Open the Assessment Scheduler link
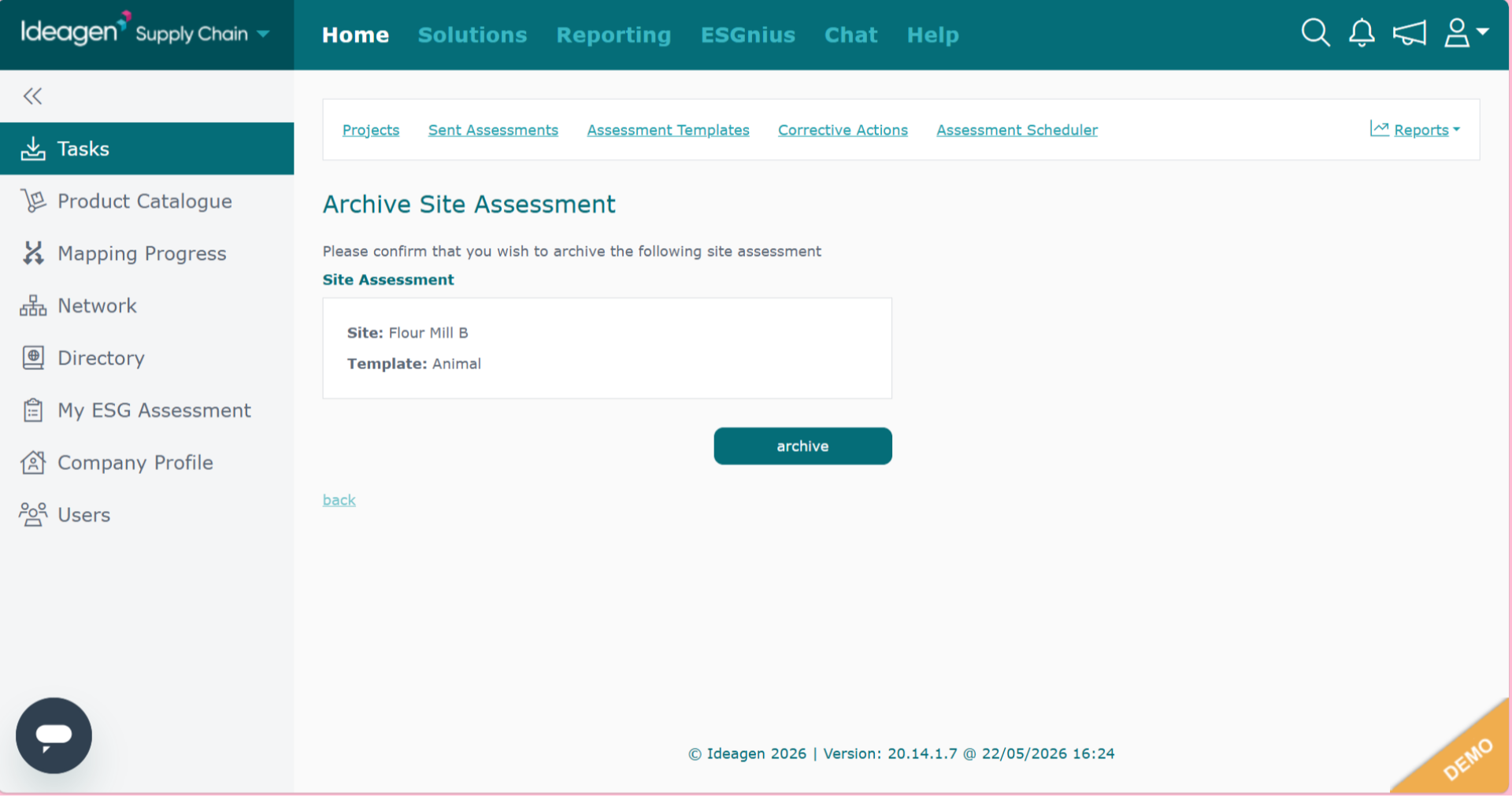 (x=1017, y=130)
